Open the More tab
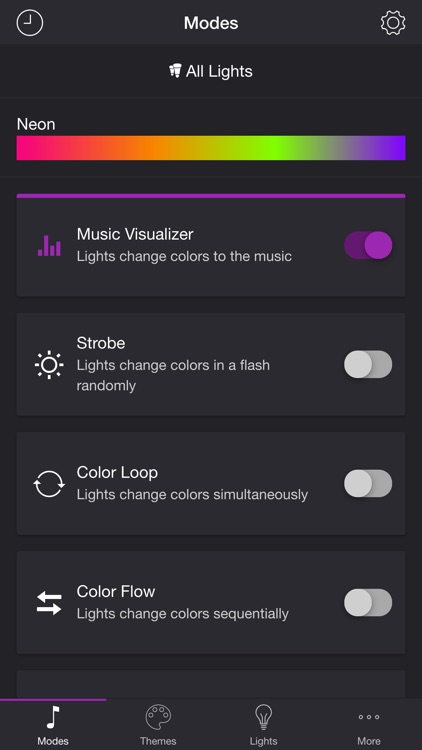The height and width of the screenshot is (750, 422). [x=369, y=725]
